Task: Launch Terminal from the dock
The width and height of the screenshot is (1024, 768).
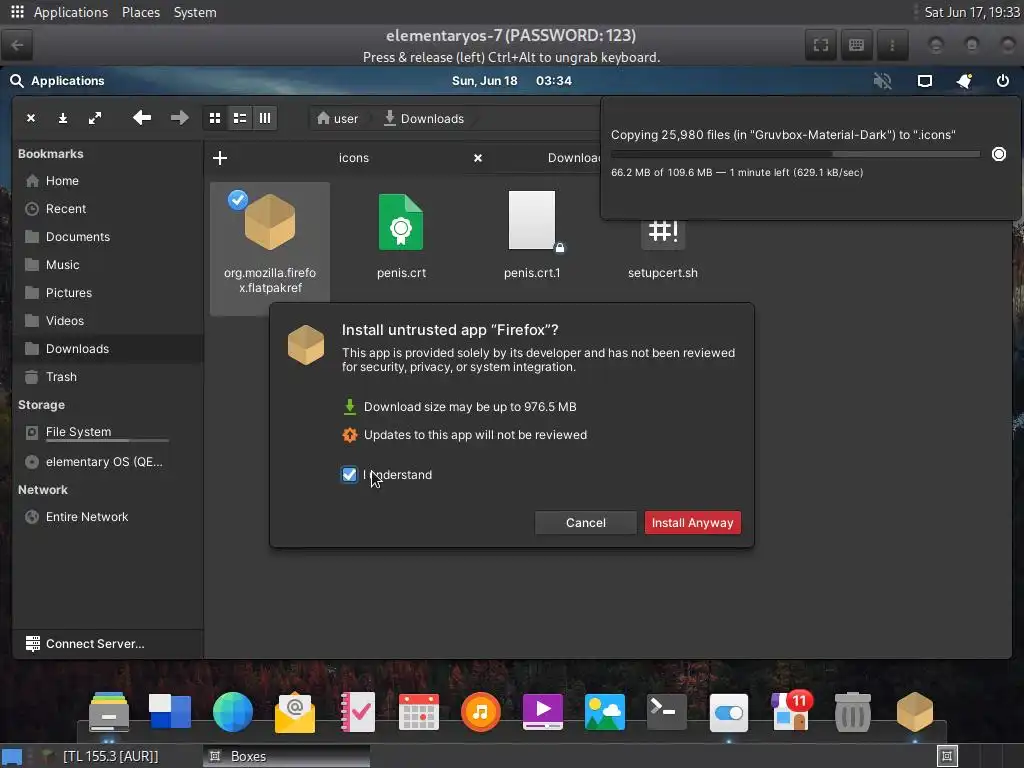Action: coord(667,711)
